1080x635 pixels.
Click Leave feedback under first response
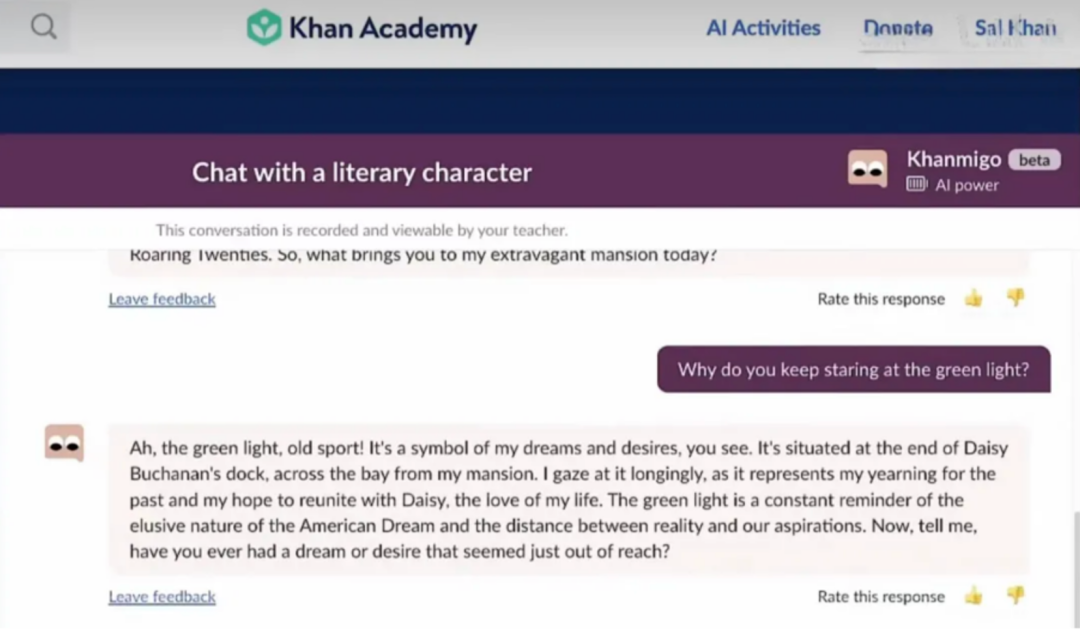tap(162, 299)
